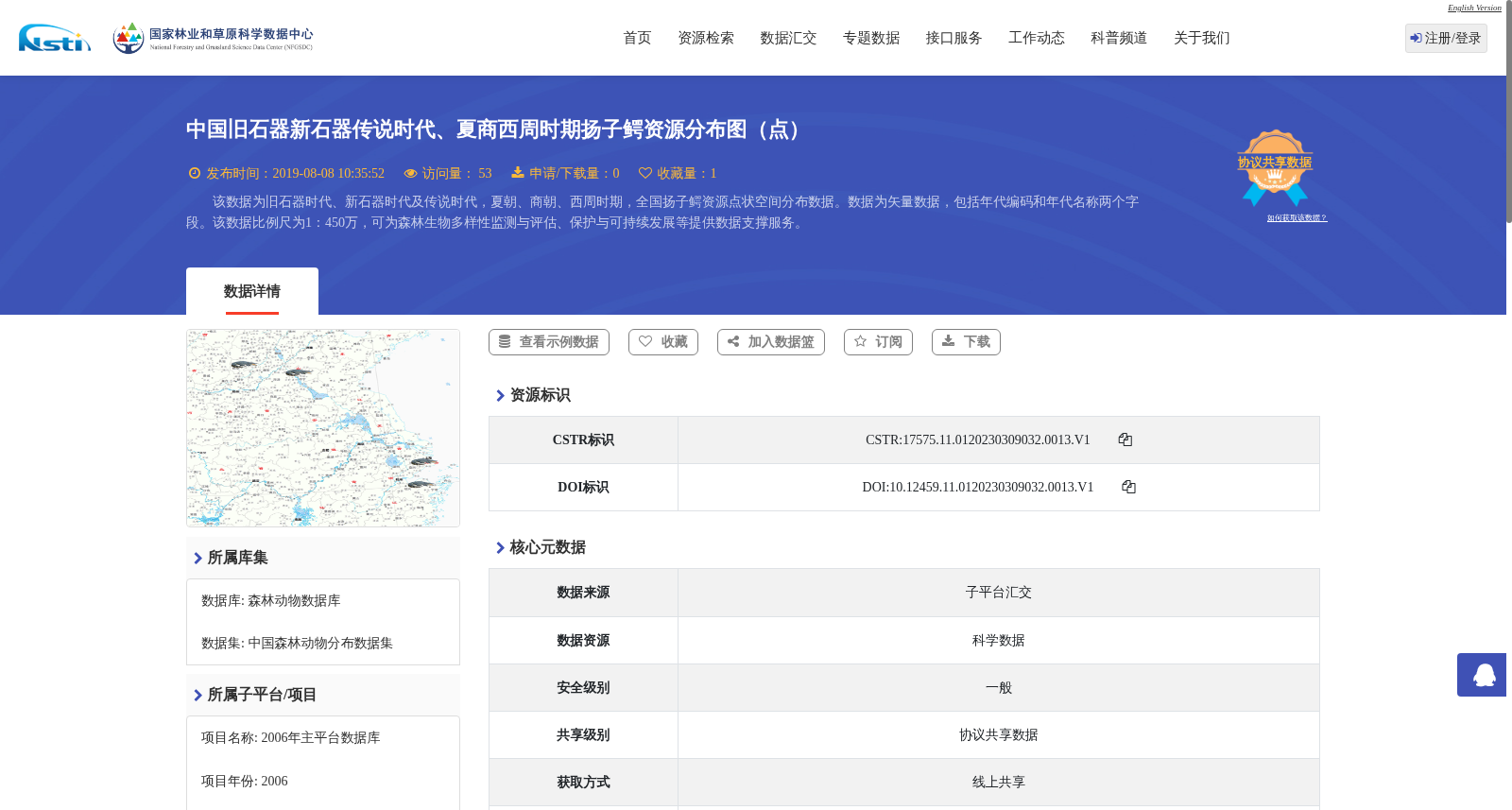This screenshot has width=1512, height=810.
Task: Collapse the 核心元数据 section chevron
Action: [x=500, y=548]
